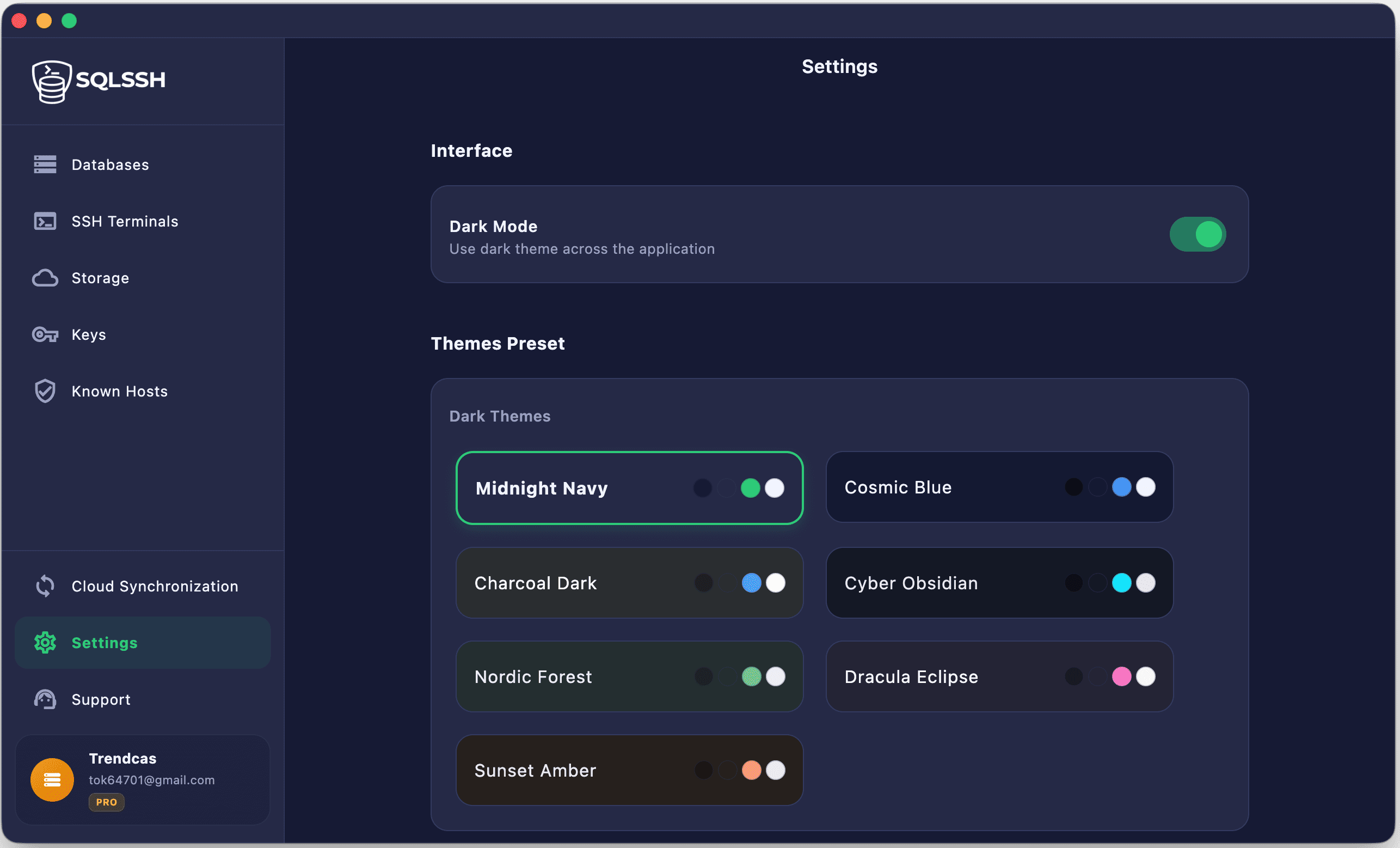Click the Known Hosts shield icon
The image size is (1400, 848).
pyautogui.click(x=45, y=391)
